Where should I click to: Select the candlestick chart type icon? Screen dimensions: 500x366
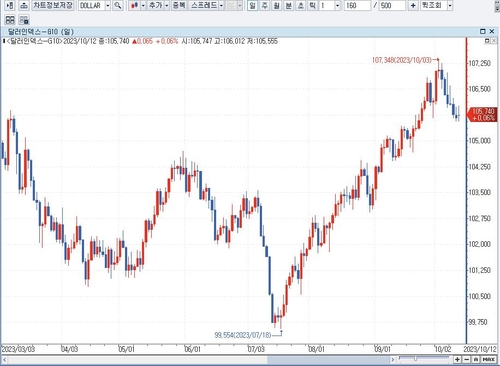point(134,5)
